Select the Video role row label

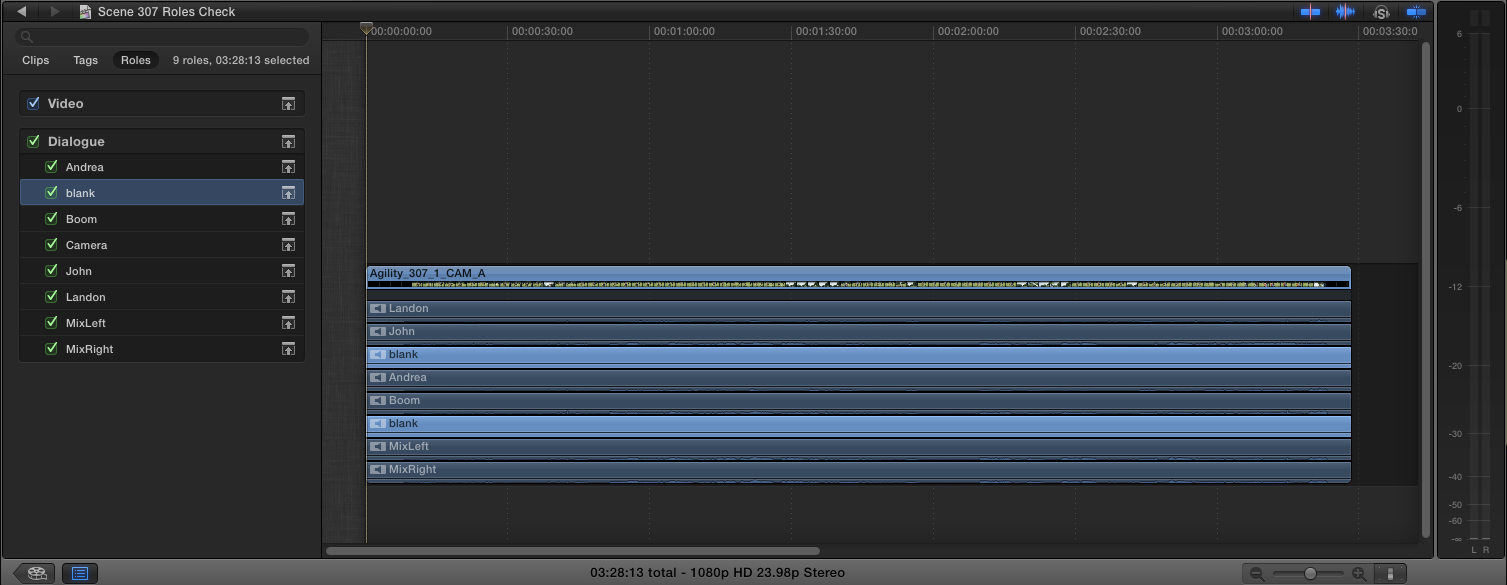click(x=65, y=104)
